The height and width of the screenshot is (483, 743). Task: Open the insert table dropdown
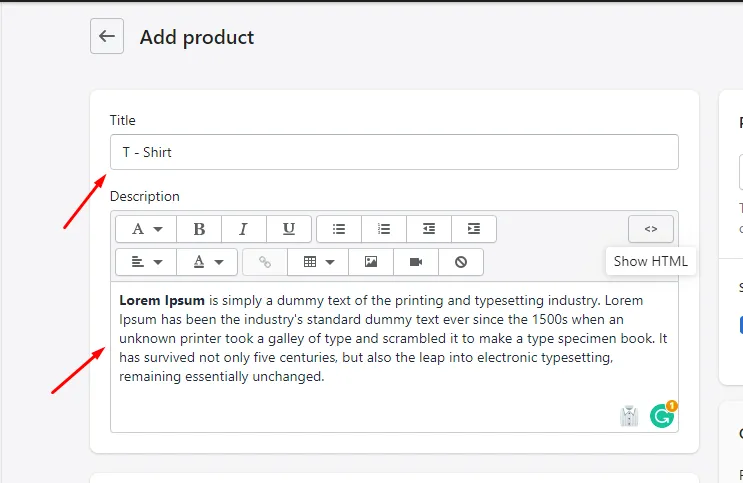point(318,262)
